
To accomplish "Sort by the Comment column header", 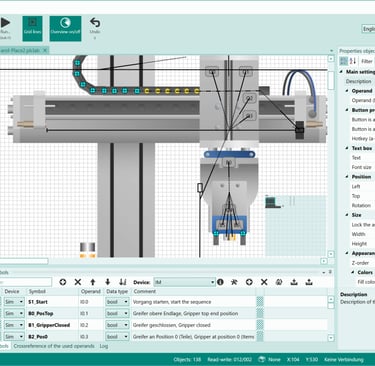I will pos(145,291).
